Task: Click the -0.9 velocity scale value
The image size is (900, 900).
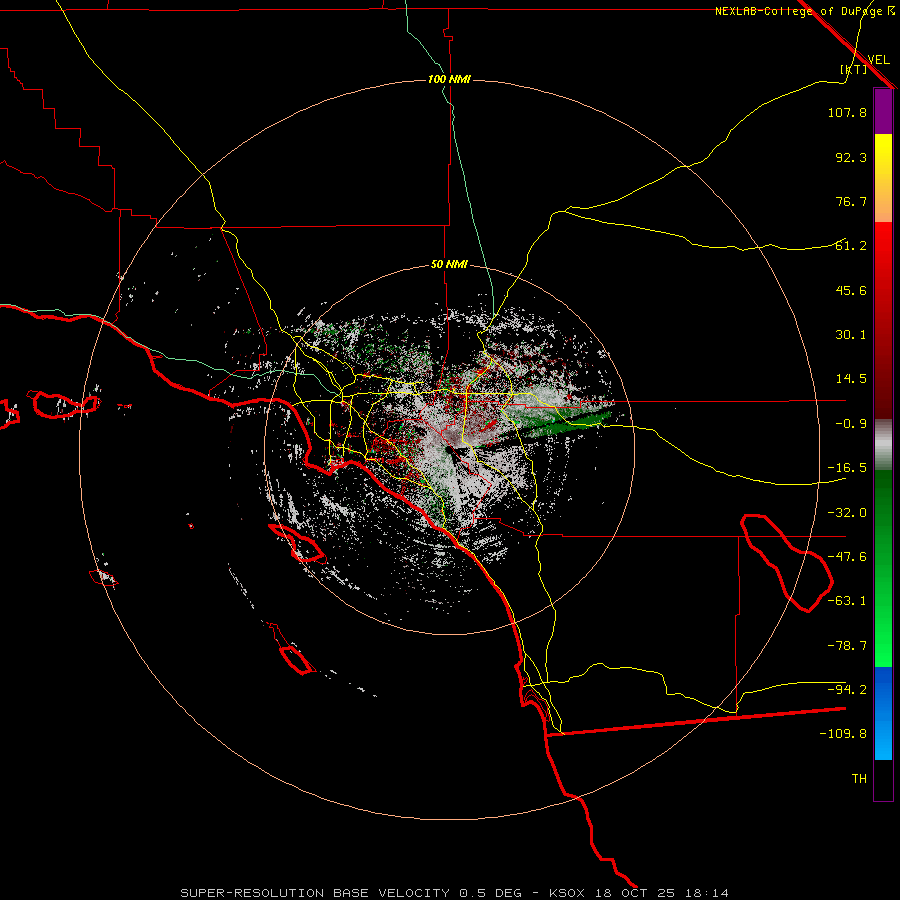Action: 851,424
